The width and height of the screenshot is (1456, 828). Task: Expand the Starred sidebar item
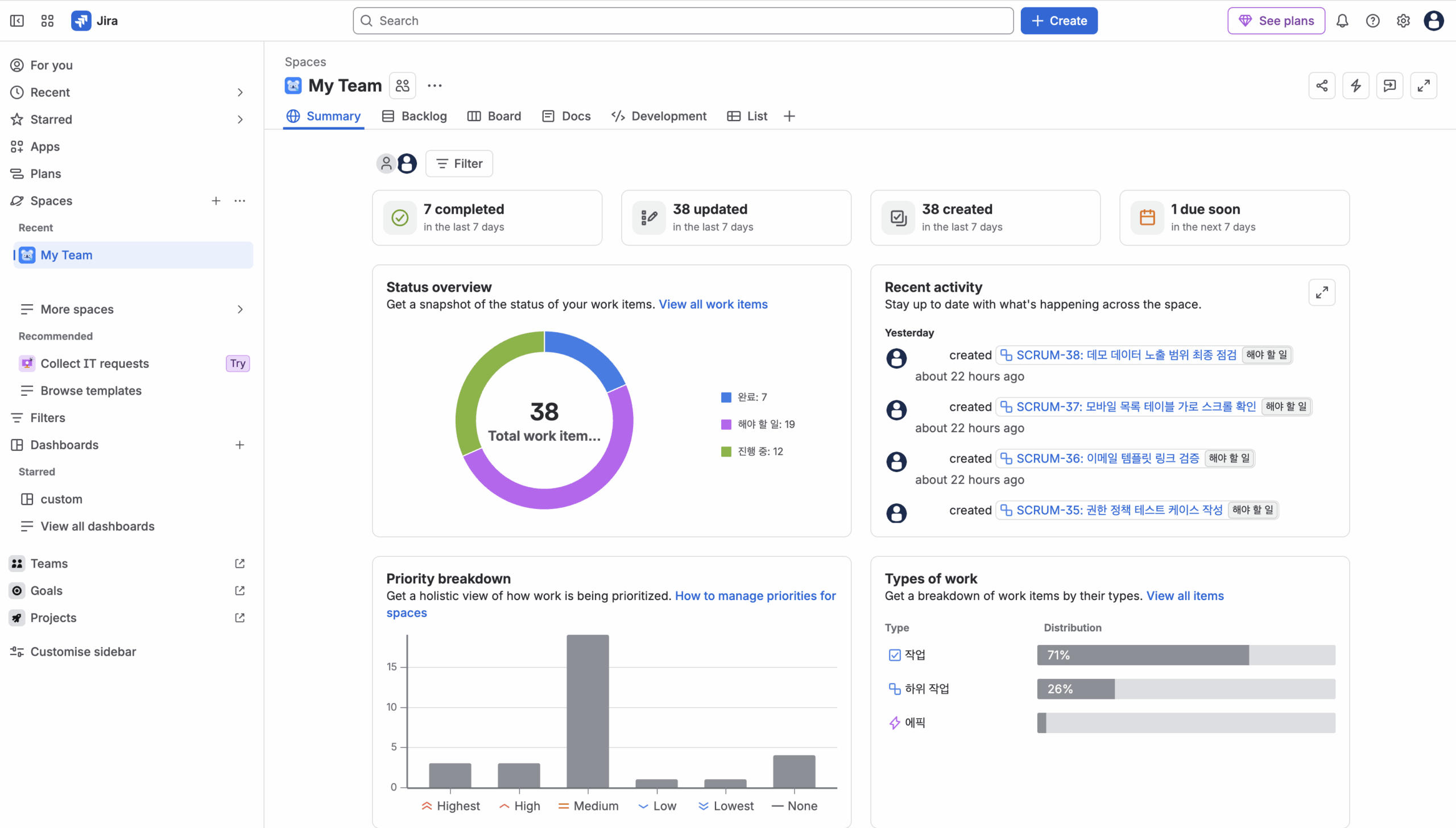coord(240,119)
